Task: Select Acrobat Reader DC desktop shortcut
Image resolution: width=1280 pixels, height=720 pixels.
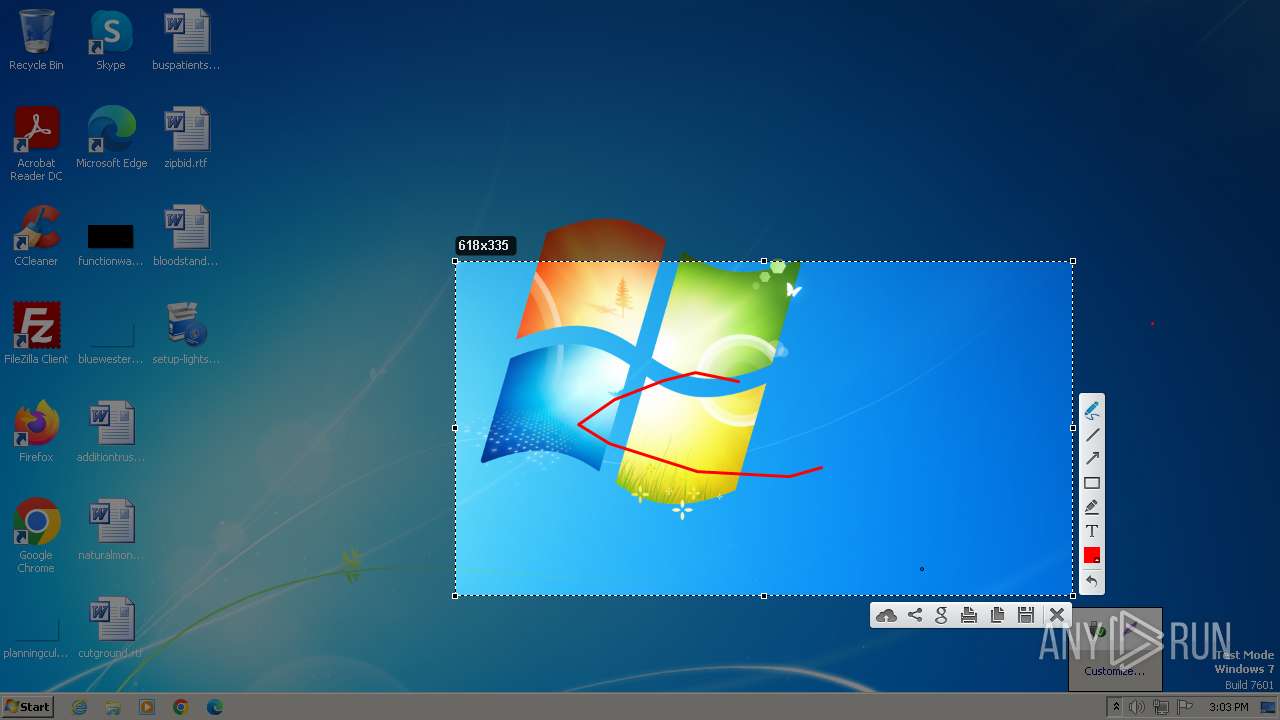Action: pos(36,144)
